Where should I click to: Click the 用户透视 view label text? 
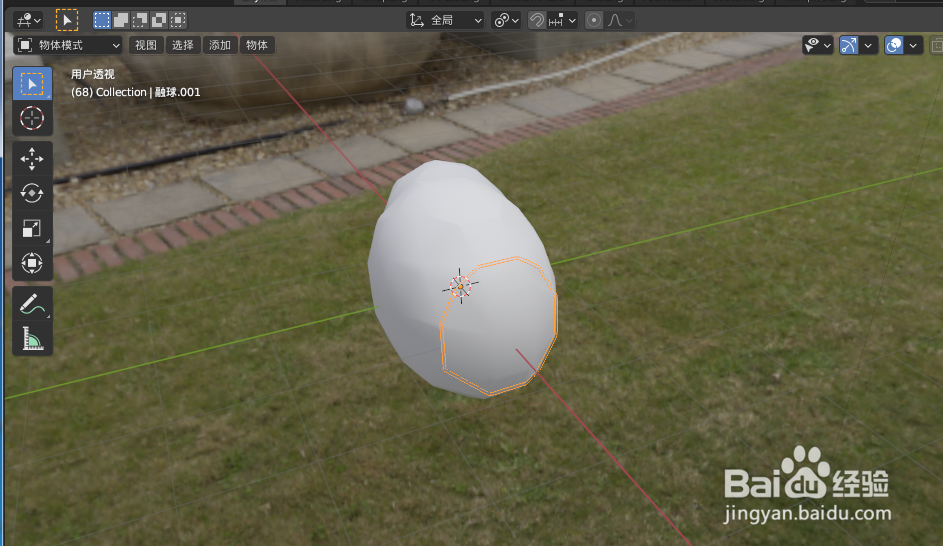[x=93, y=75]
